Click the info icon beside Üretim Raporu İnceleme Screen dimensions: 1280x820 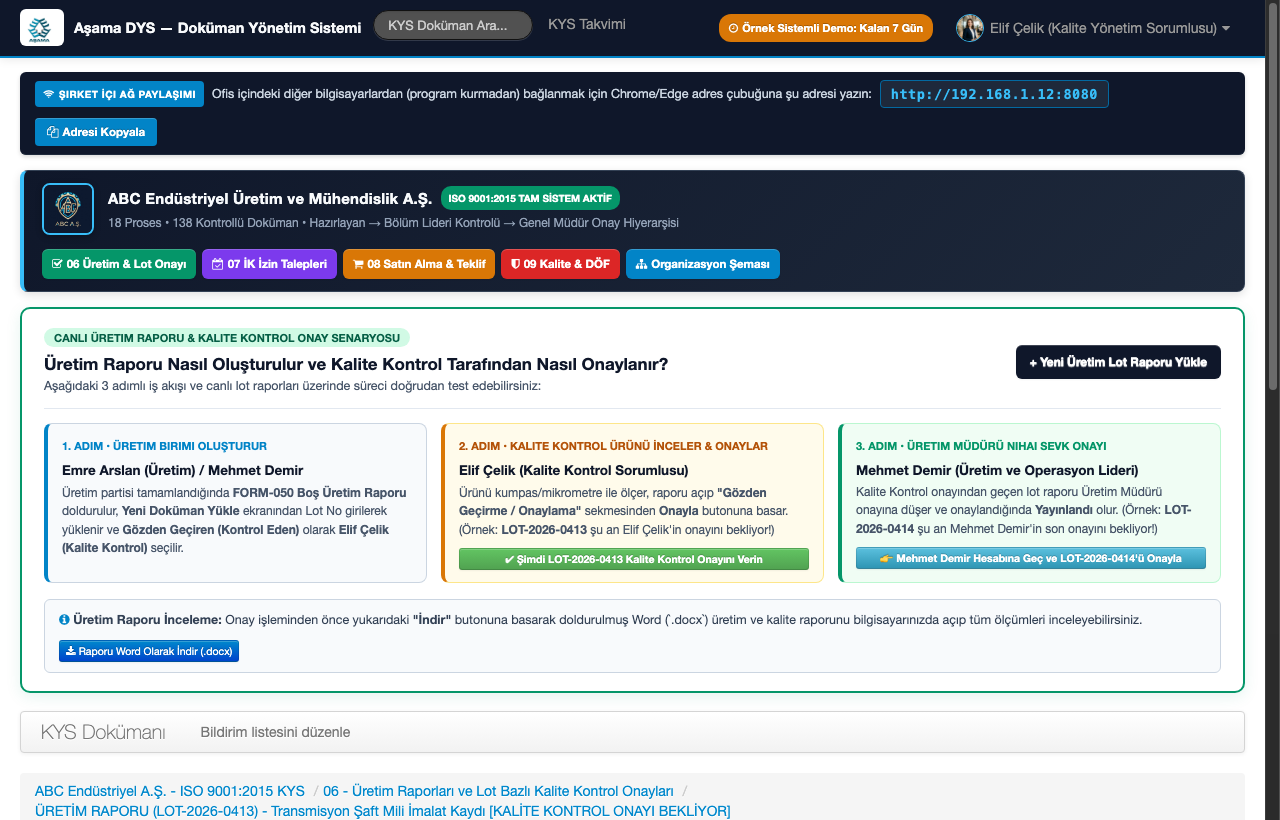(64, 620)
